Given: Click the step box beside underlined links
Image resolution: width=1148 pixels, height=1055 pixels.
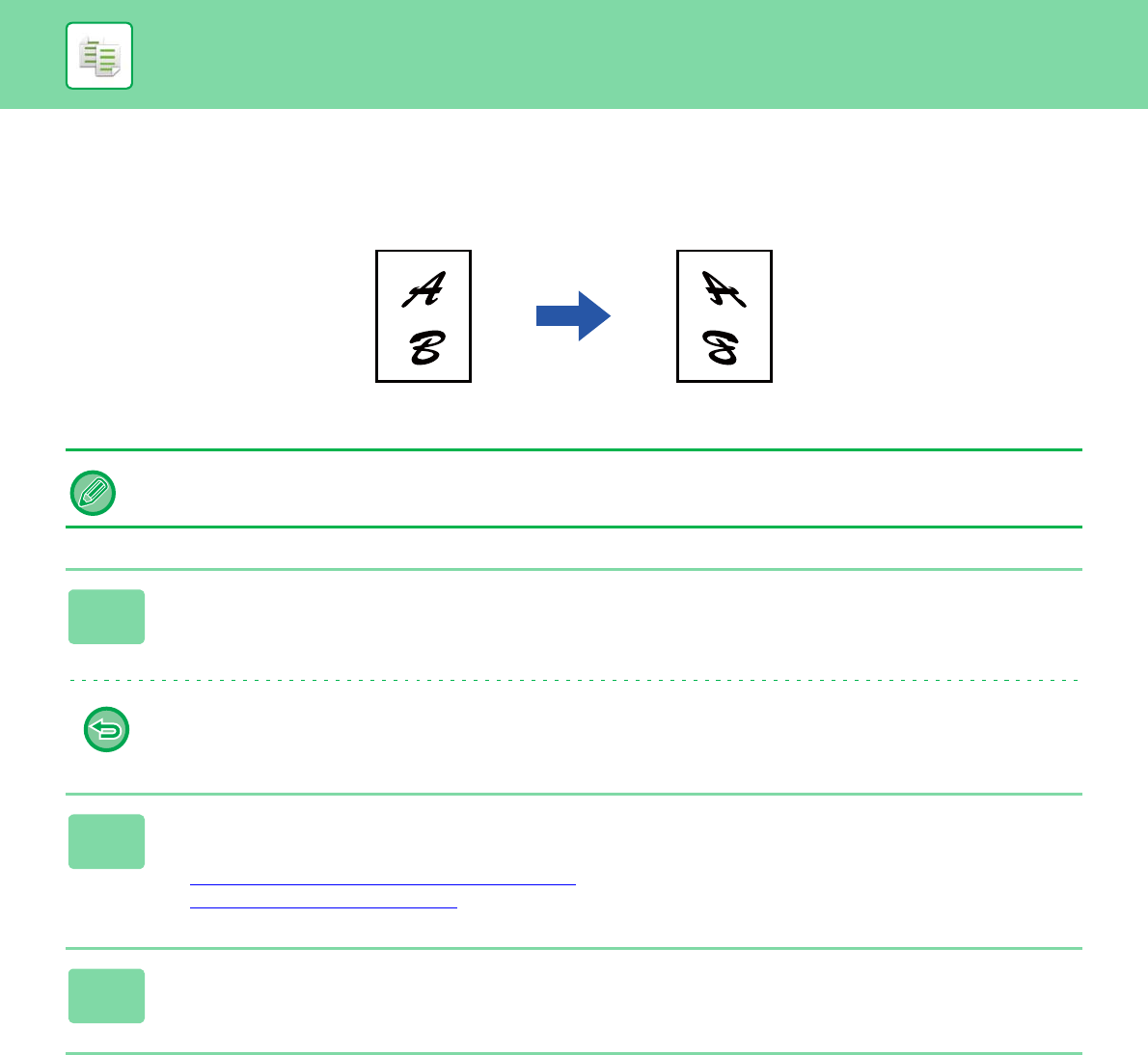Looking at the screenshot, I should 107,842.
